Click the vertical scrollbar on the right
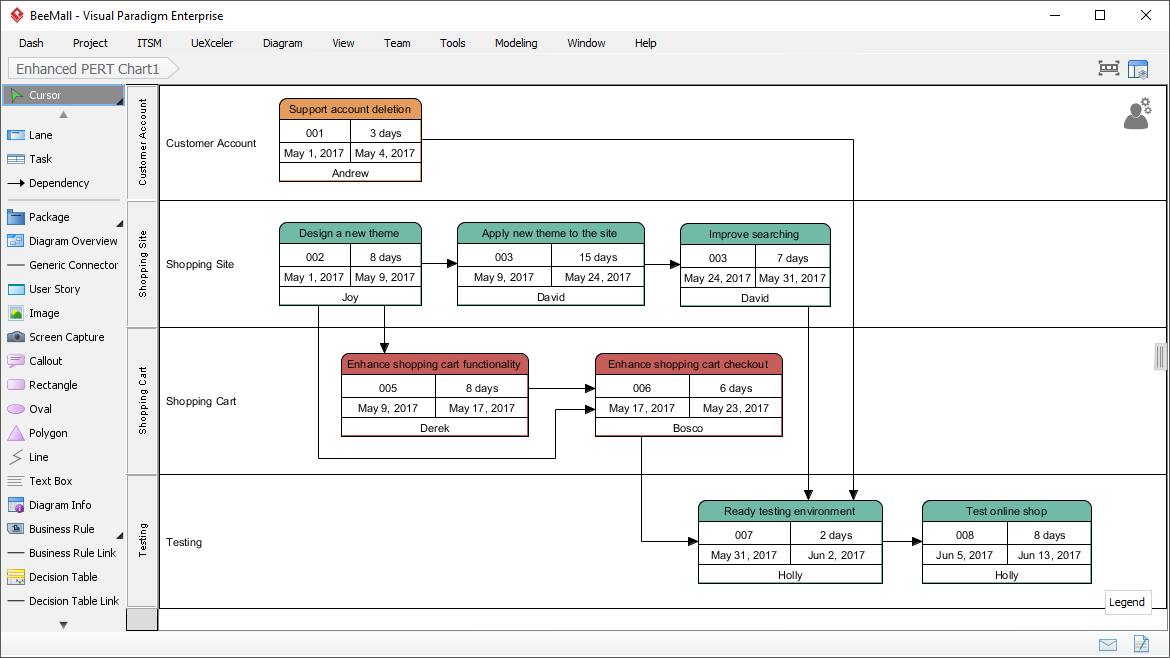The width and height of the screenshot is (1170, 658). (x=1159, y=357)
